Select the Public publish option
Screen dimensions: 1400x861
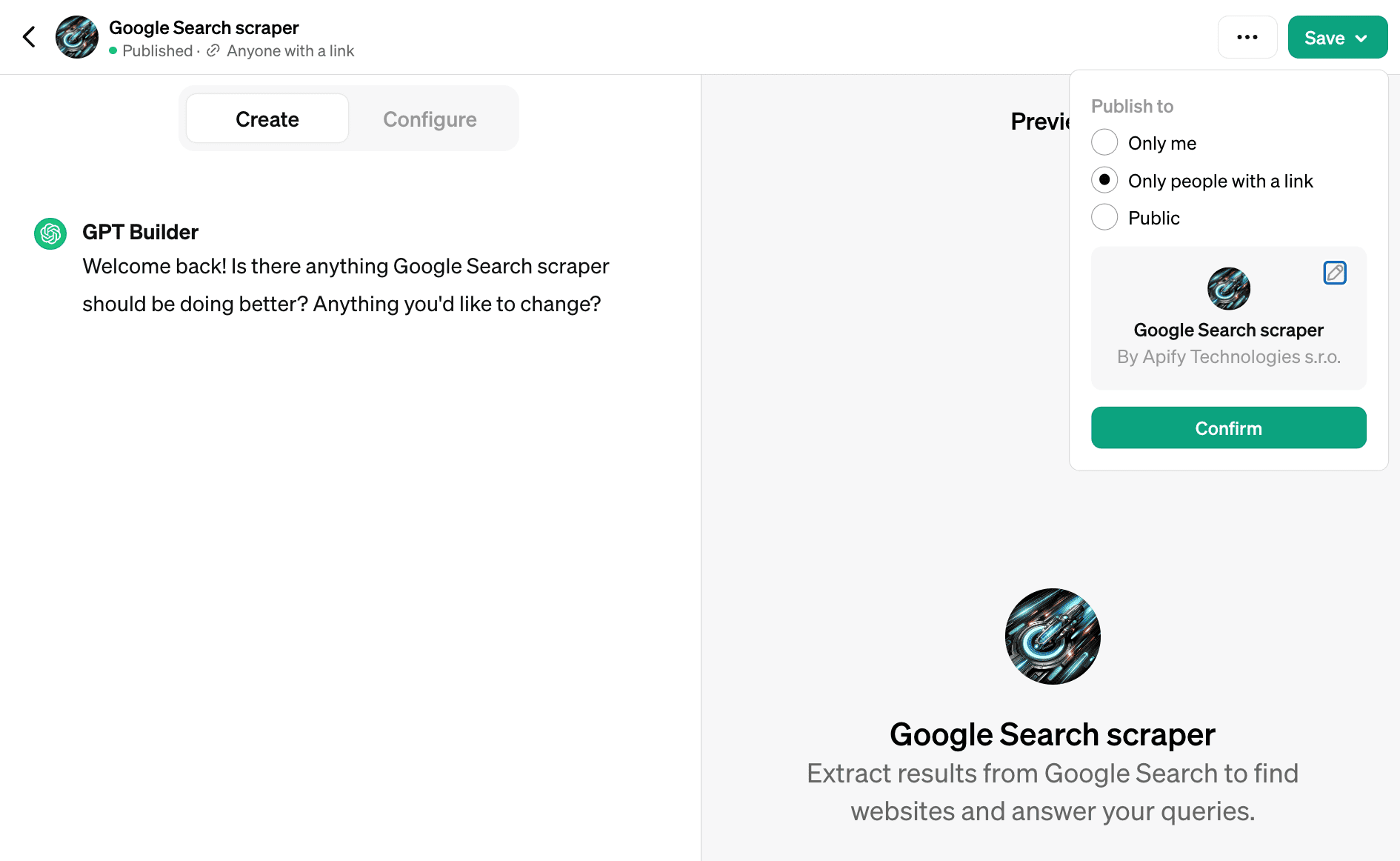[x=1104, y=216]
